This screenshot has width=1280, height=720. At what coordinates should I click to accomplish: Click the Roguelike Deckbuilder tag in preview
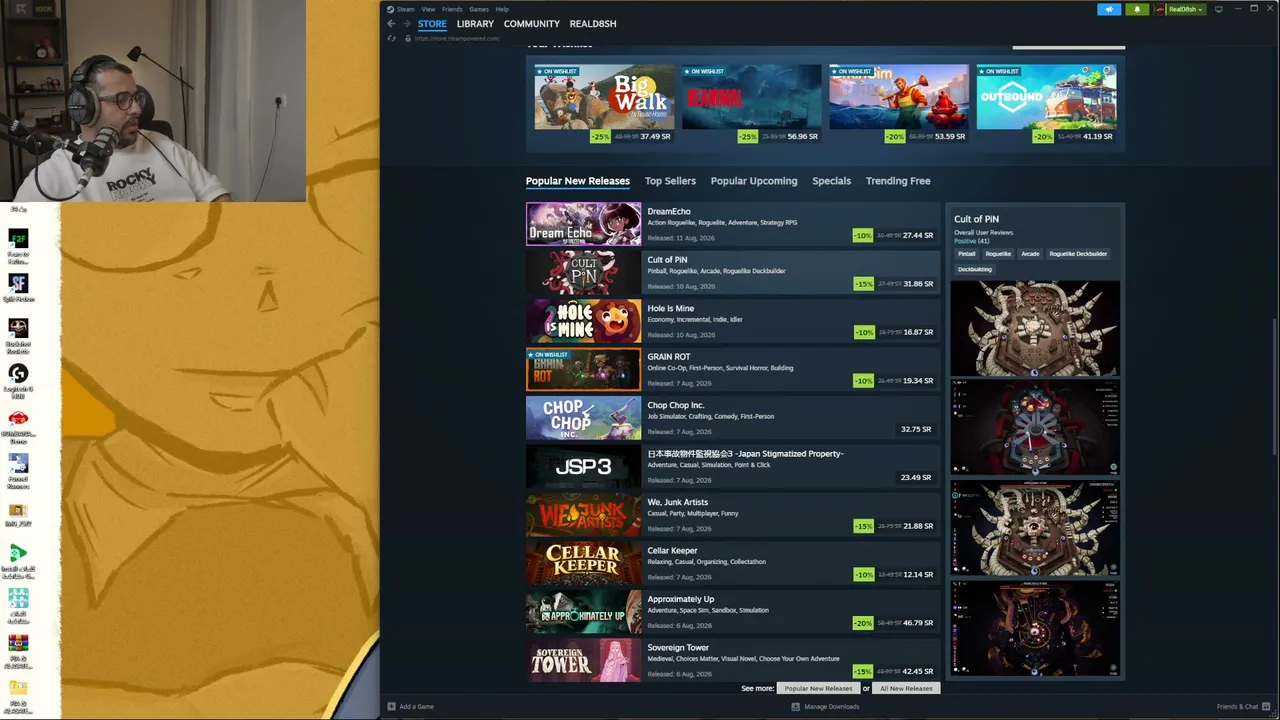1078,254
